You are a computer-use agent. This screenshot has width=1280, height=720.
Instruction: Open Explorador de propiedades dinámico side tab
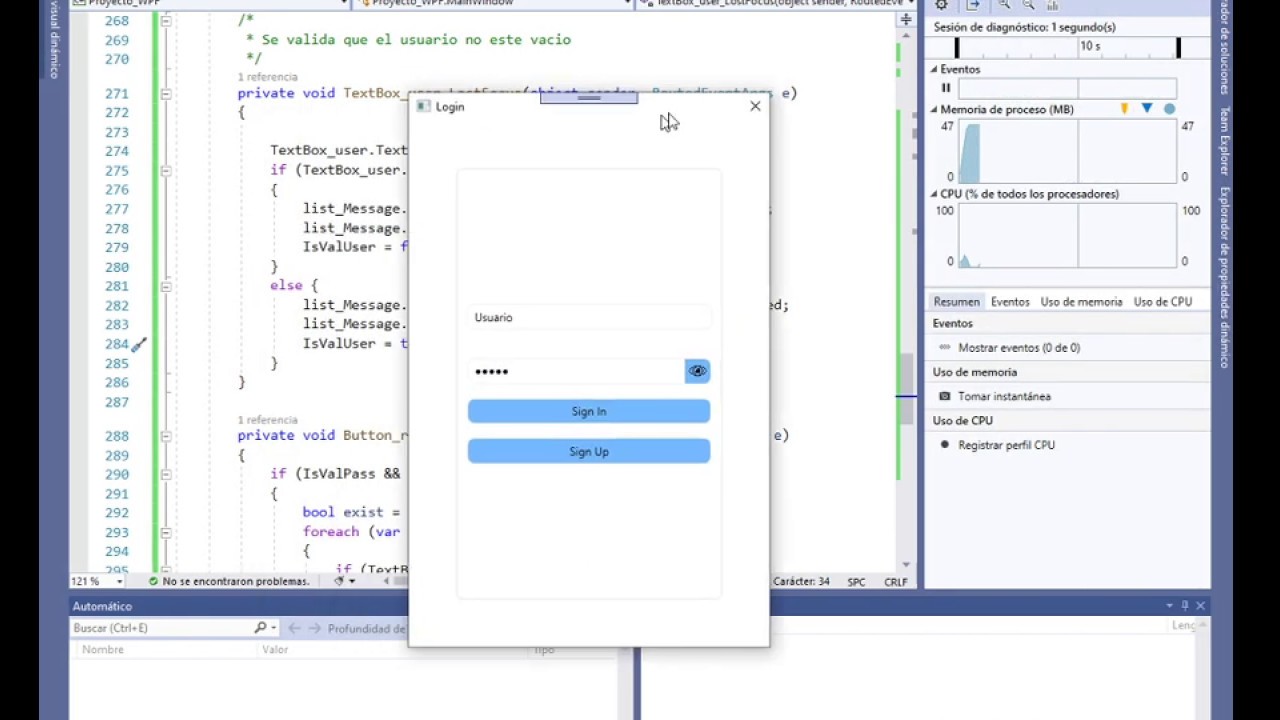[x=1223, y=277]
